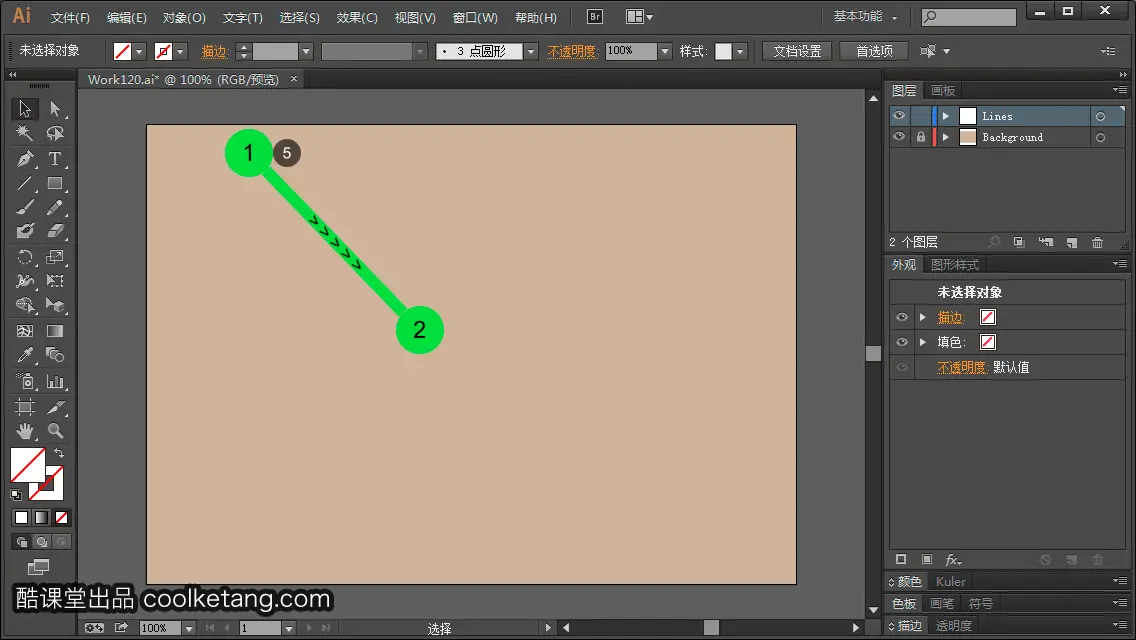Screen dimensions: 1136x640
Task: Target the Background layer circle
Action: 1100,137
